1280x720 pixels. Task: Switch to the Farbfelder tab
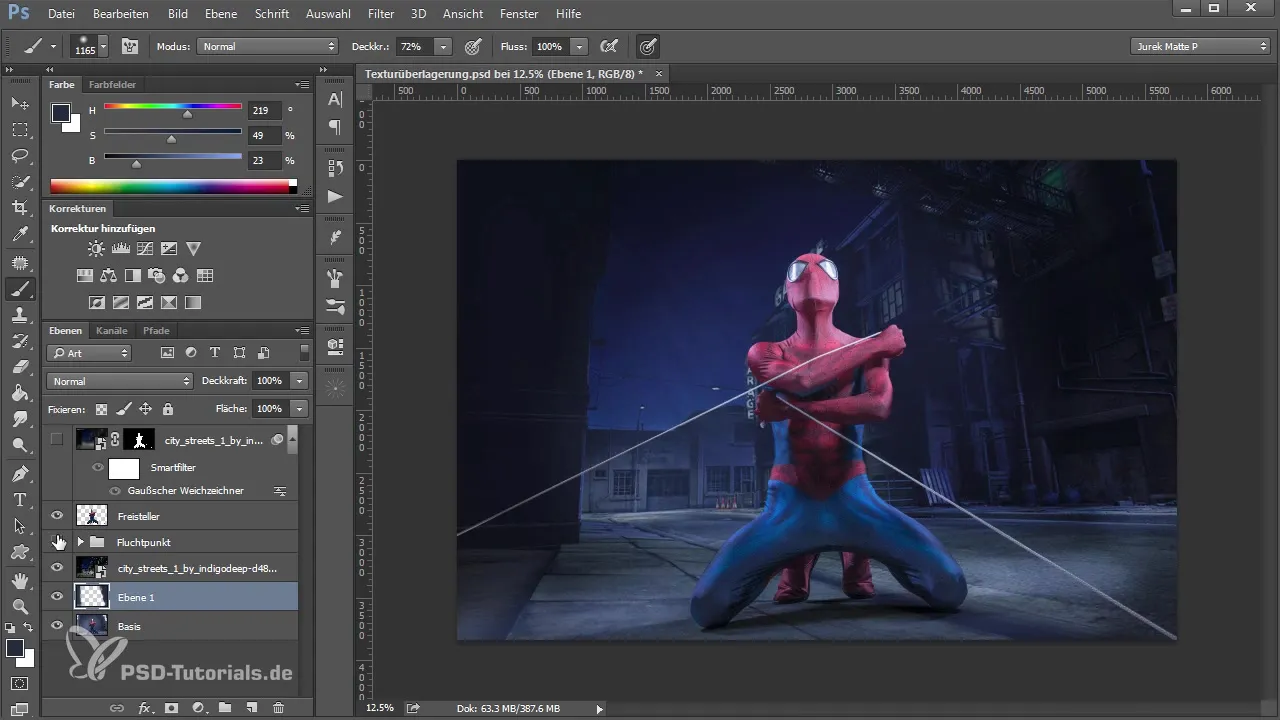[112, 85]
